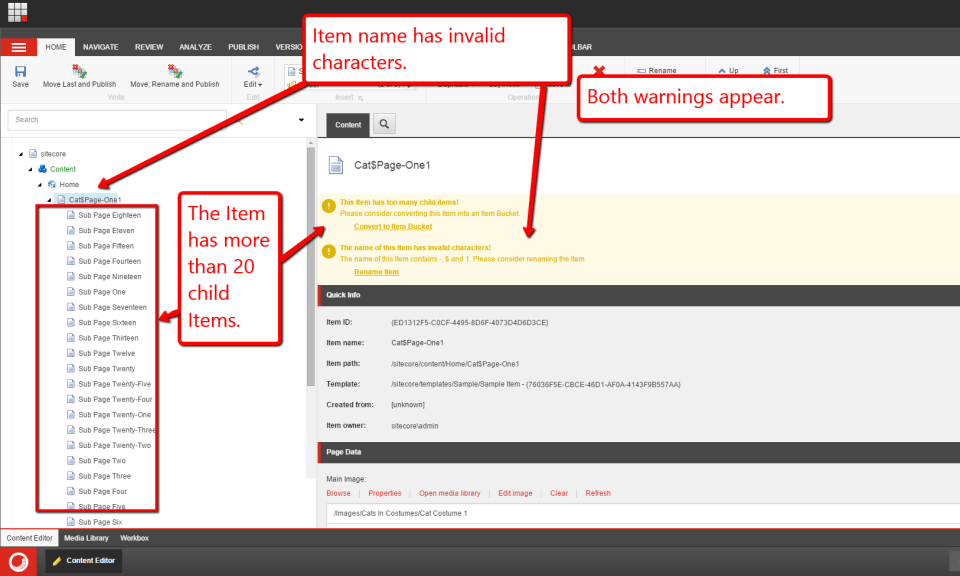The height and width of the screenshot is (576, 960).
Task: Open the search magnifier next to Content tab
Action: (383, 124)
